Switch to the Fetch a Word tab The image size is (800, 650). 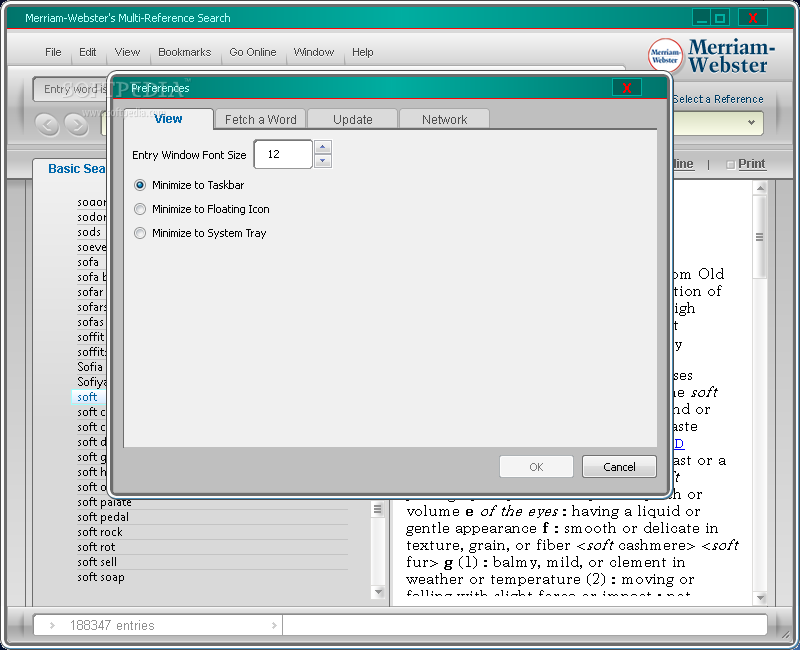coord(260,119)
